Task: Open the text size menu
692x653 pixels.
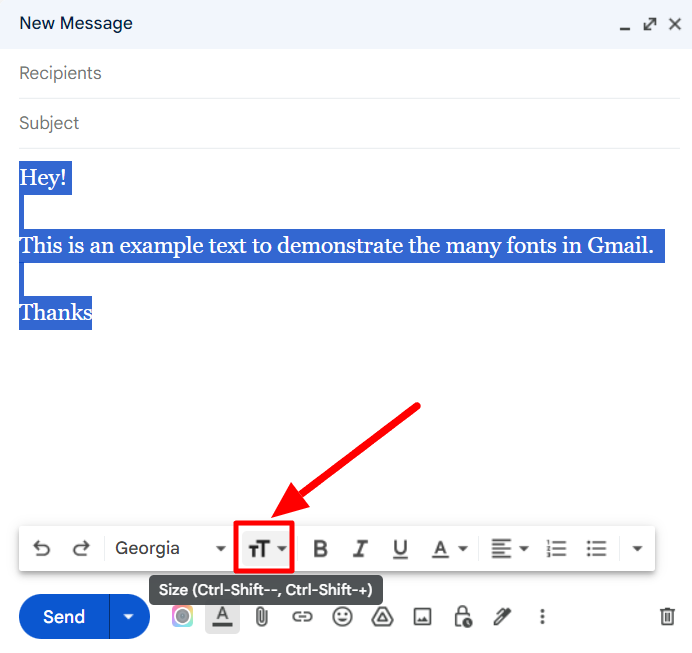Action: click(266, 548)
